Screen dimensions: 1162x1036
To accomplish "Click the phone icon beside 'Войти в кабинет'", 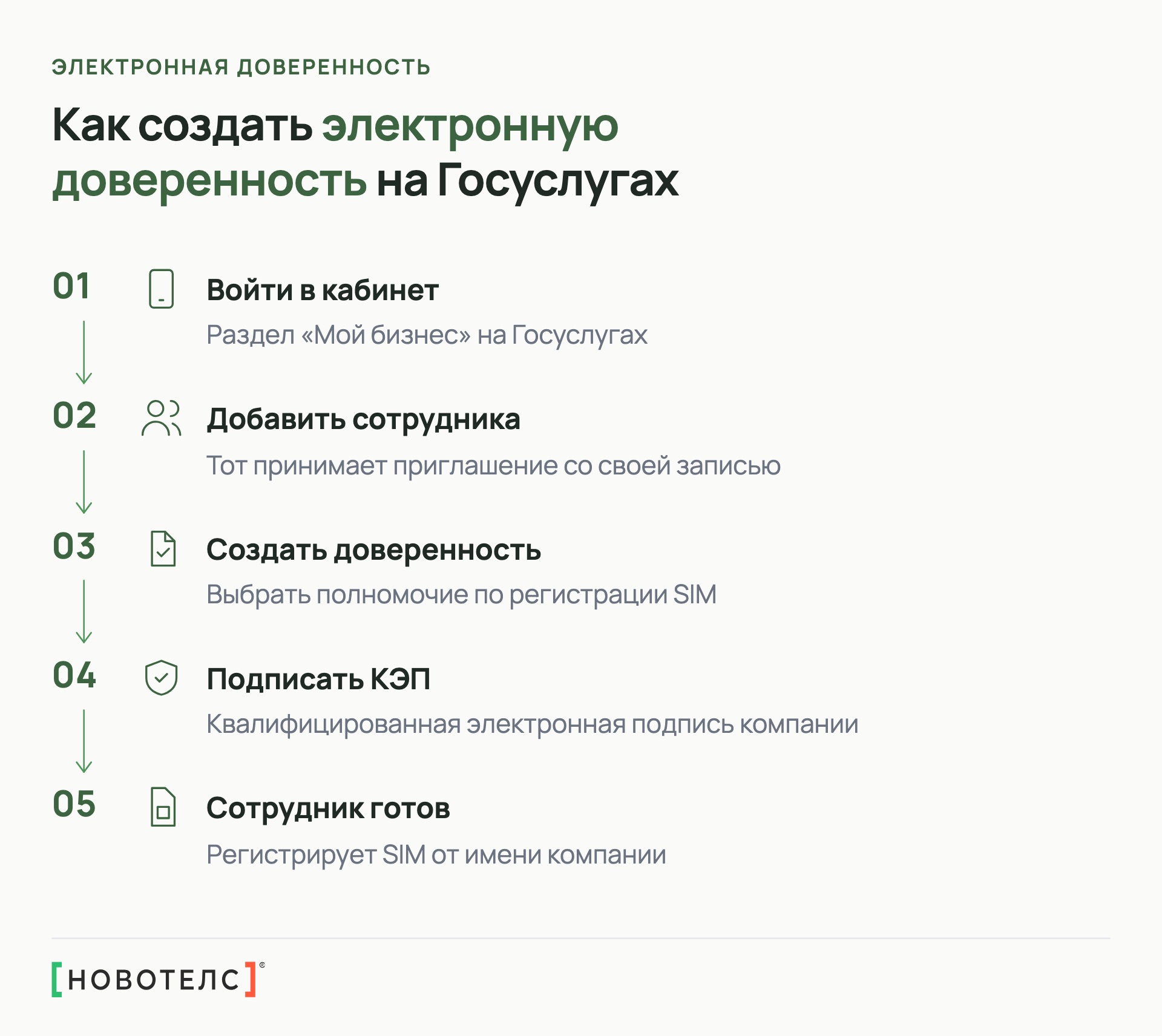I will click(161, 289).
